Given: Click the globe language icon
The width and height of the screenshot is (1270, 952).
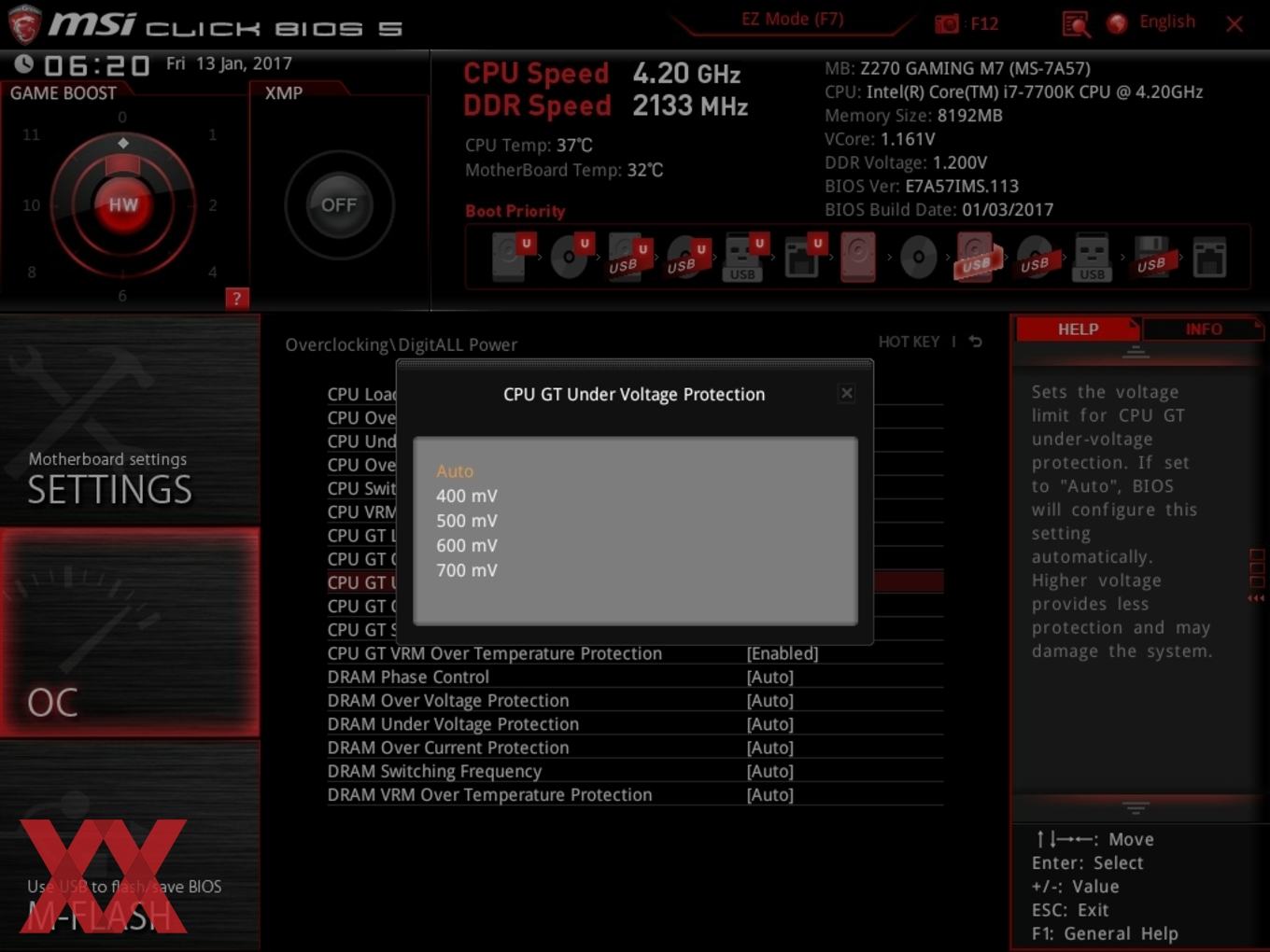Looking at the screenshot, I should [1117, 23].
